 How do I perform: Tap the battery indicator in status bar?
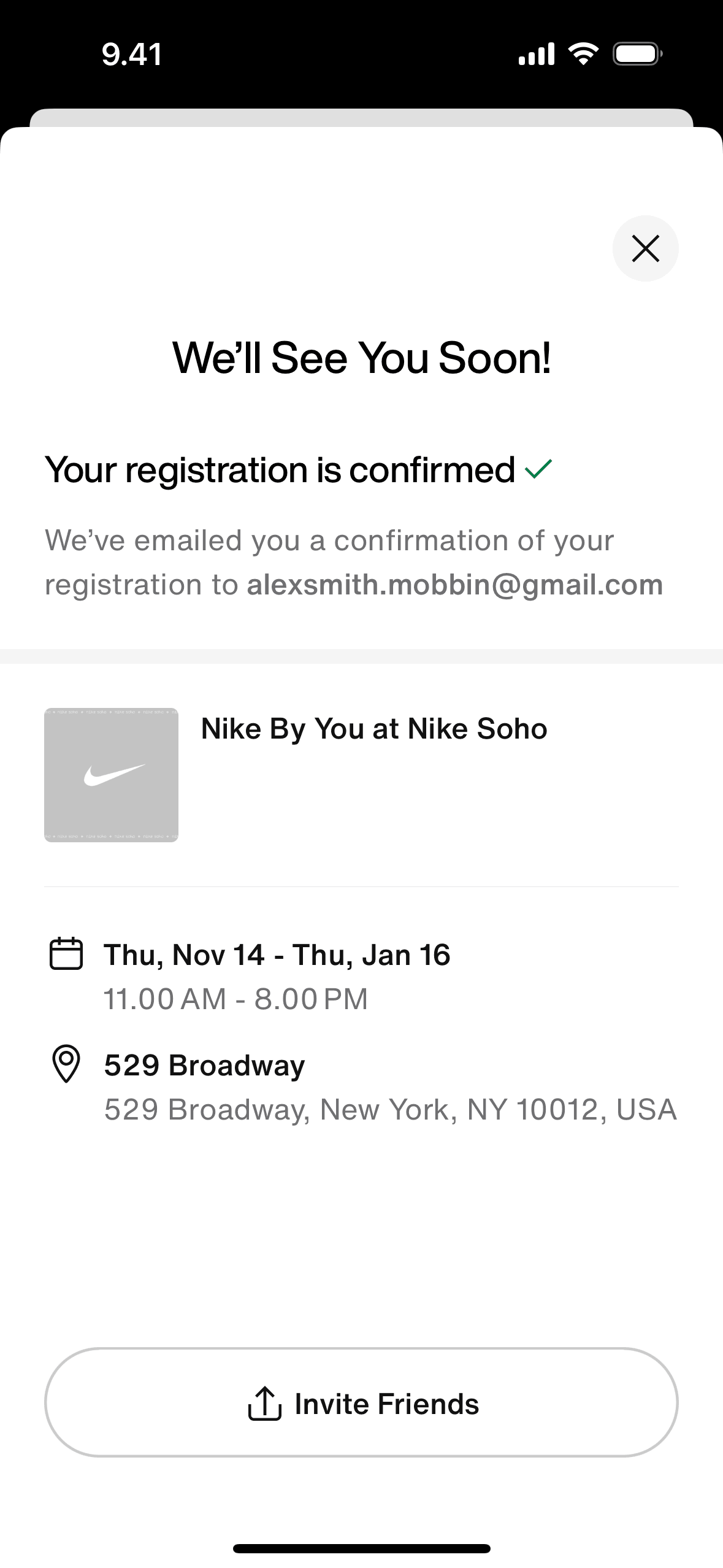637,54
